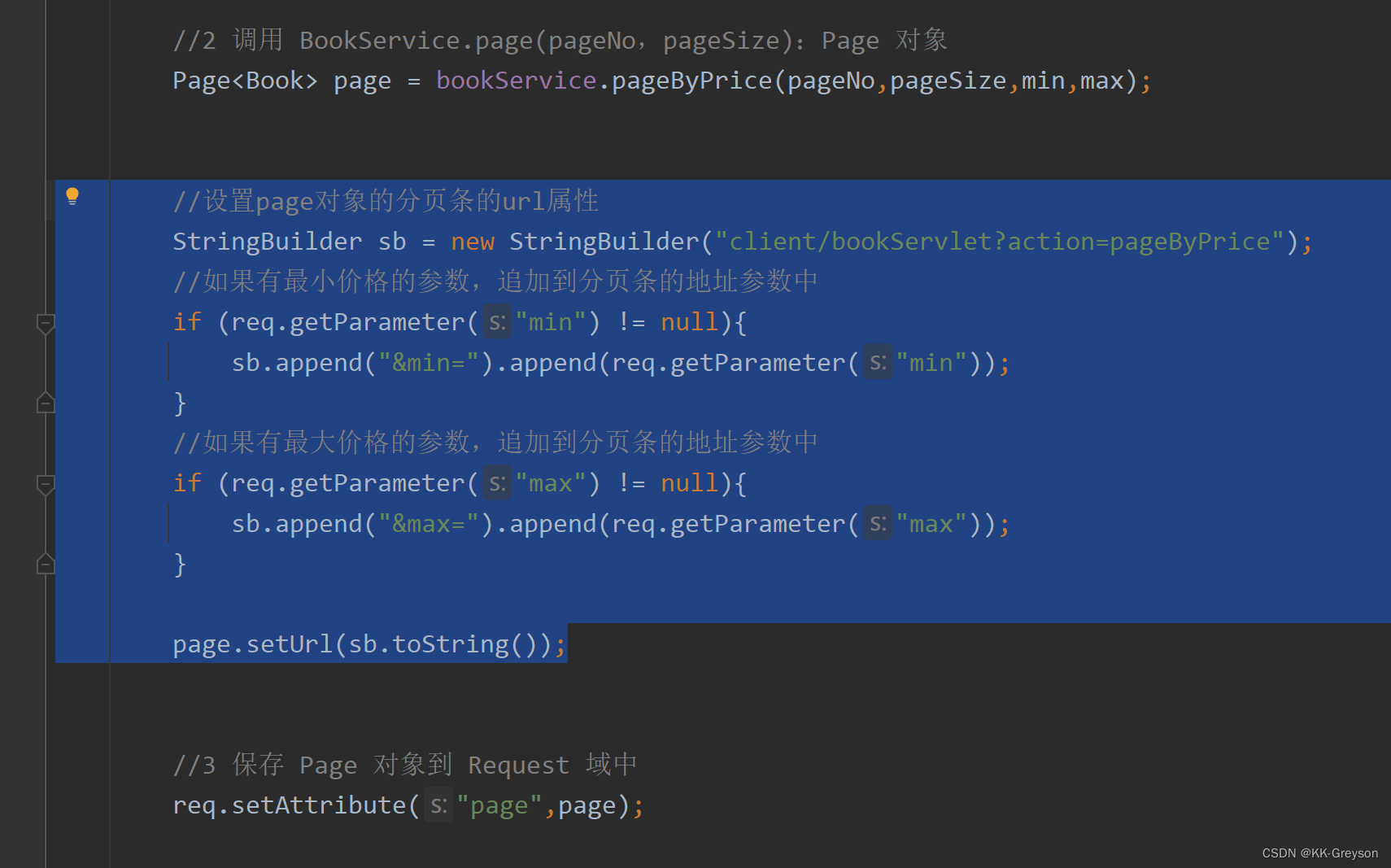Viewport: 1391px width, 868px height.
Task: Click the pageSize argument in the pageByPrice call
Action: point(948,81)
